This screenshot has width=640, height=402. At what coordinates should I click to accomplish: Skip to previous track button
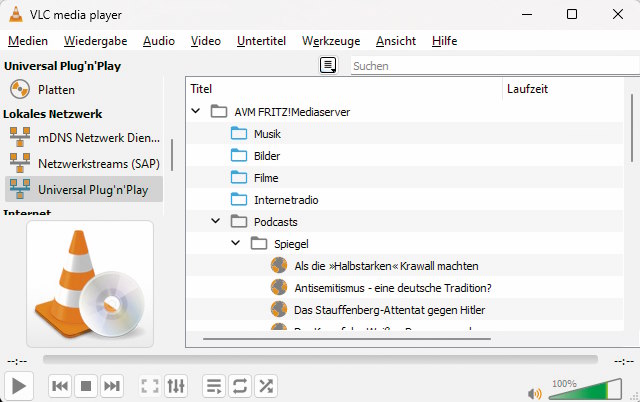(60, 386)
